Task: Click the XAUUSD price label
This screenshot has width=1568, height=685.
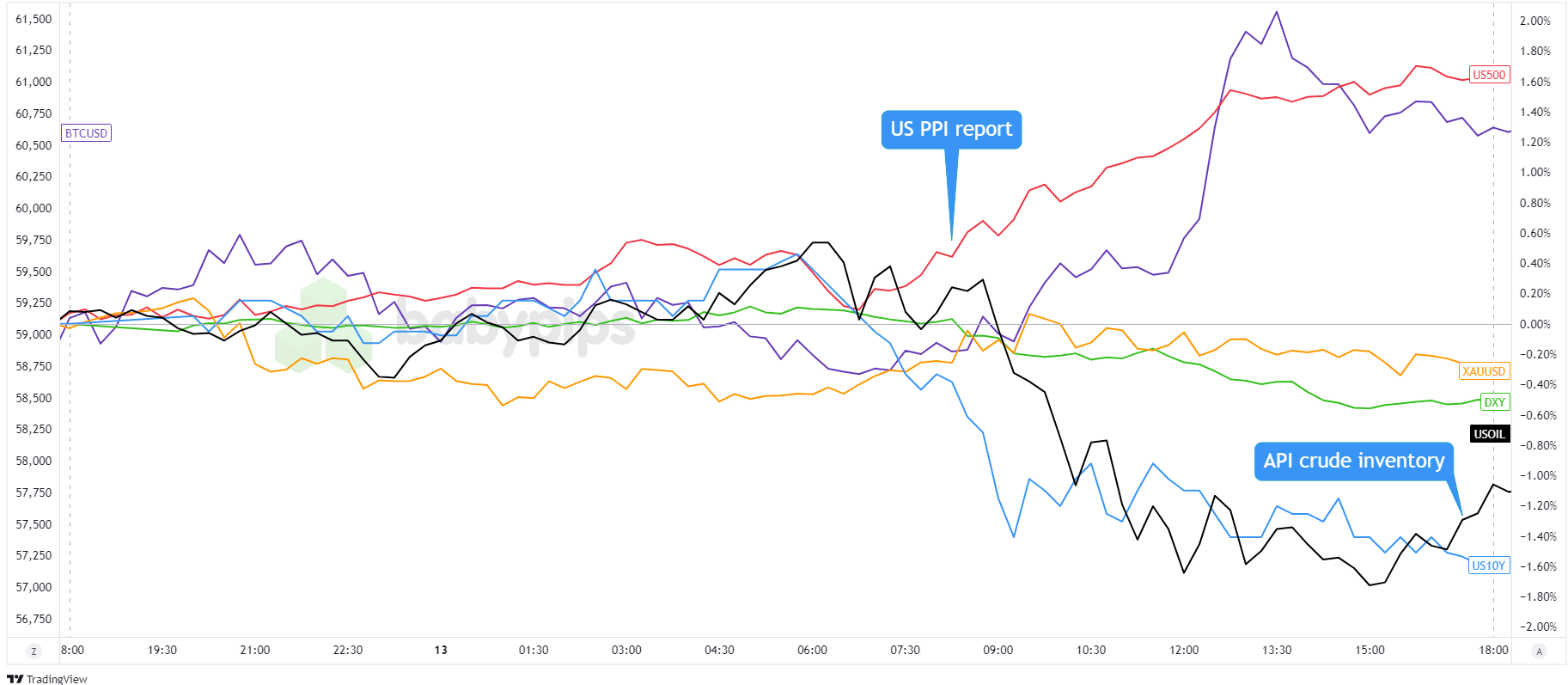Action: click(1484, 371)
